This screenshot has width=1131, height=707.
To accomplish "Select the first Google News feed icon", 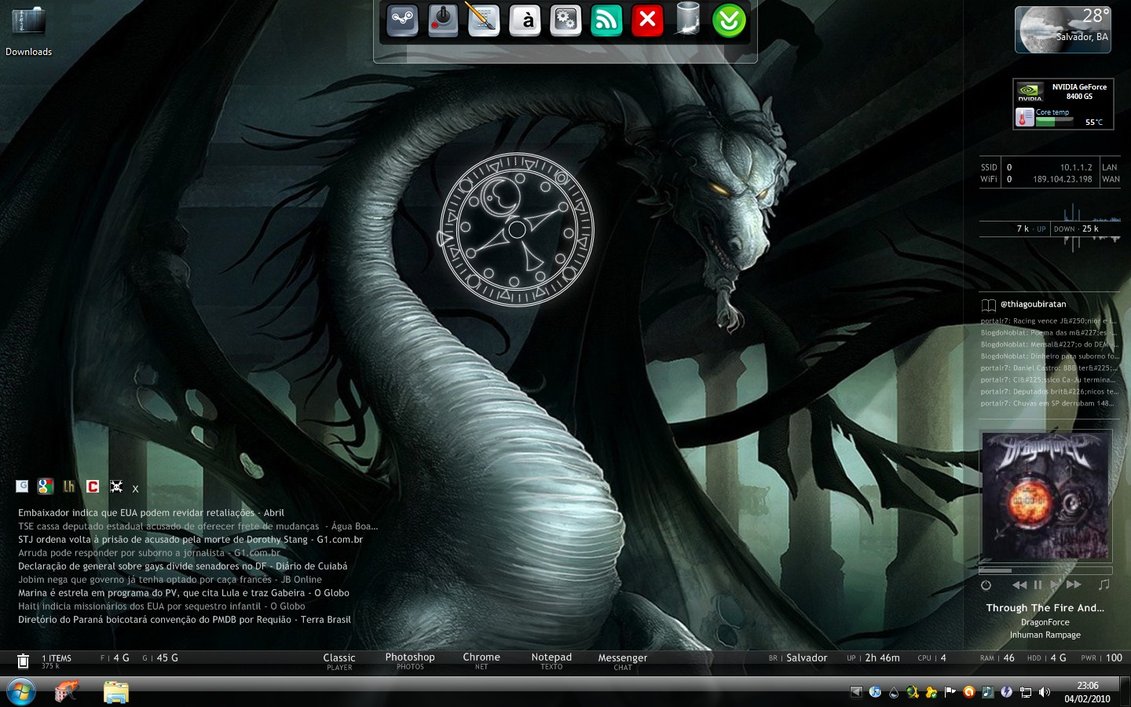I will (x=22, y=486).
